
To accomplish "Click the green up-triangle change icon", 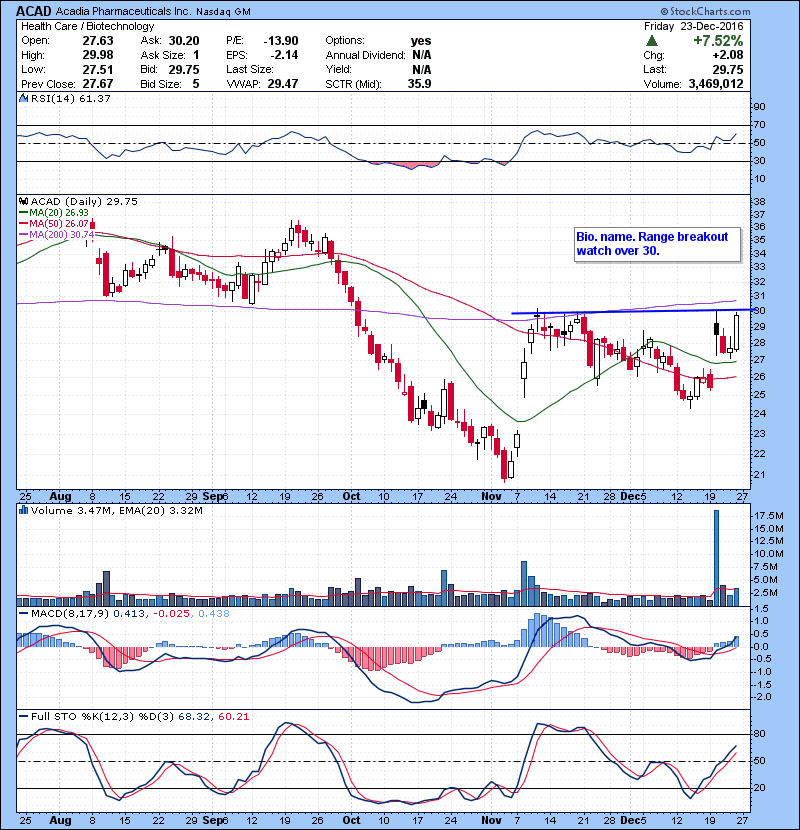I will (652, 41).
